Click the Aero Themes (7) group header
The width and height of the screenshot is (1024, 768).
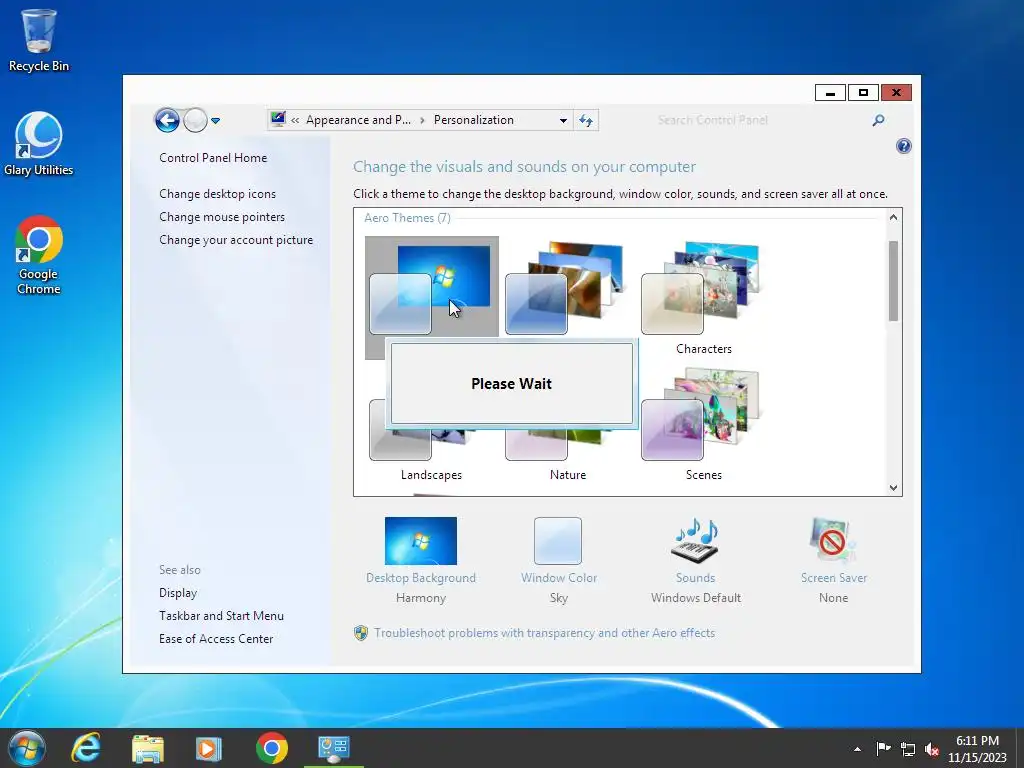[408, 217]
